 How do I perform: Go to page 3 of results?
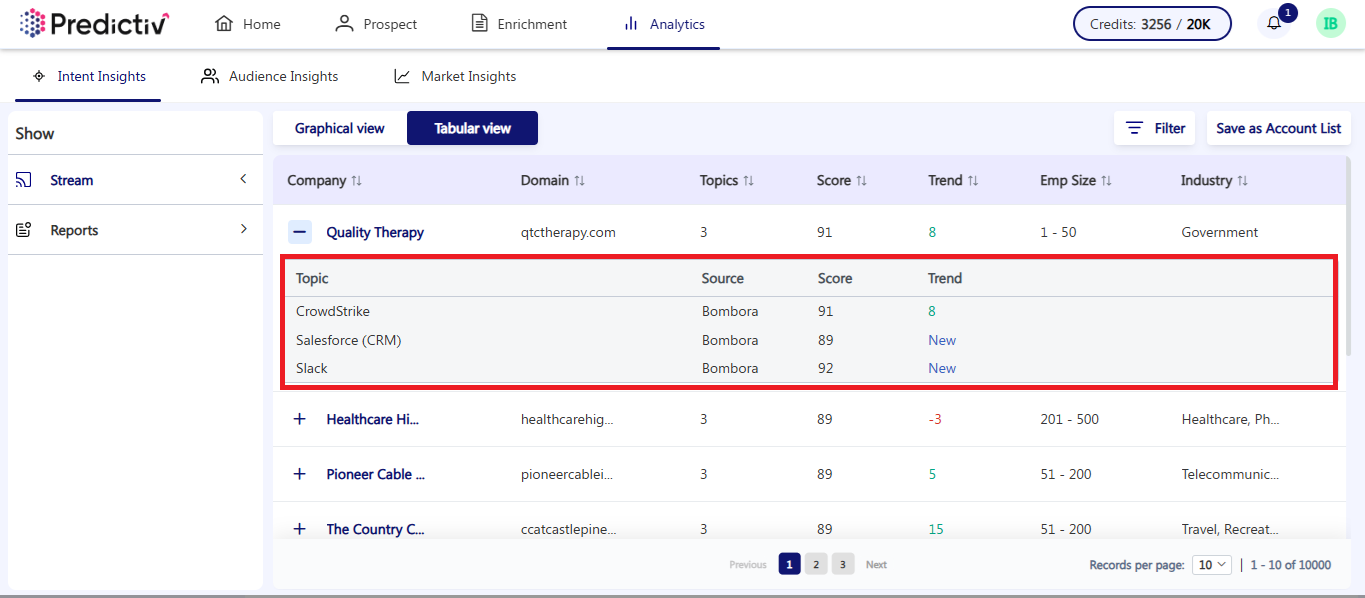tap(843, 565)
